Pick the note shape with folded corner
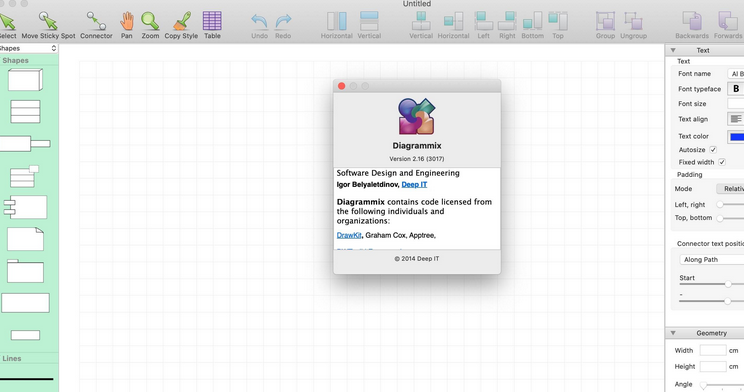 click(25, 239)
